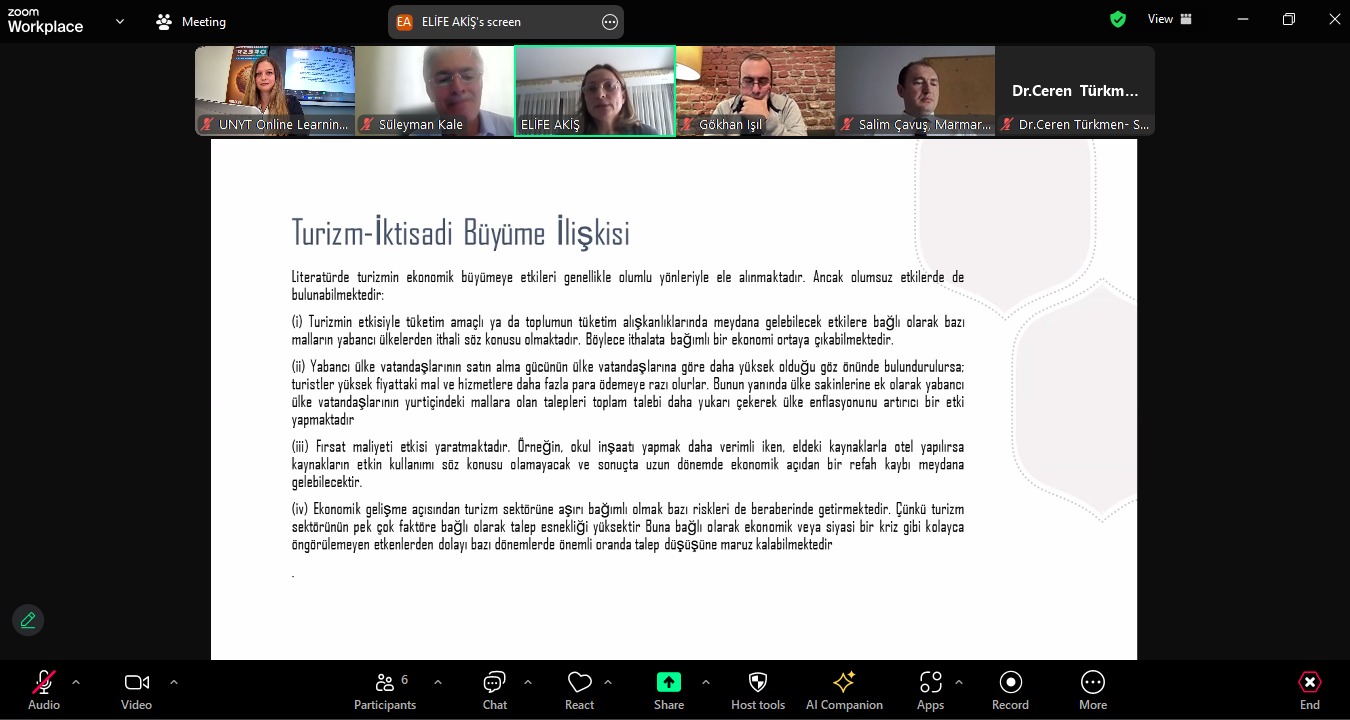Image resolution: width=1350 pixels, height=720 pixels.
Task: Expand chat options chevron
Action: coord(528,682)
